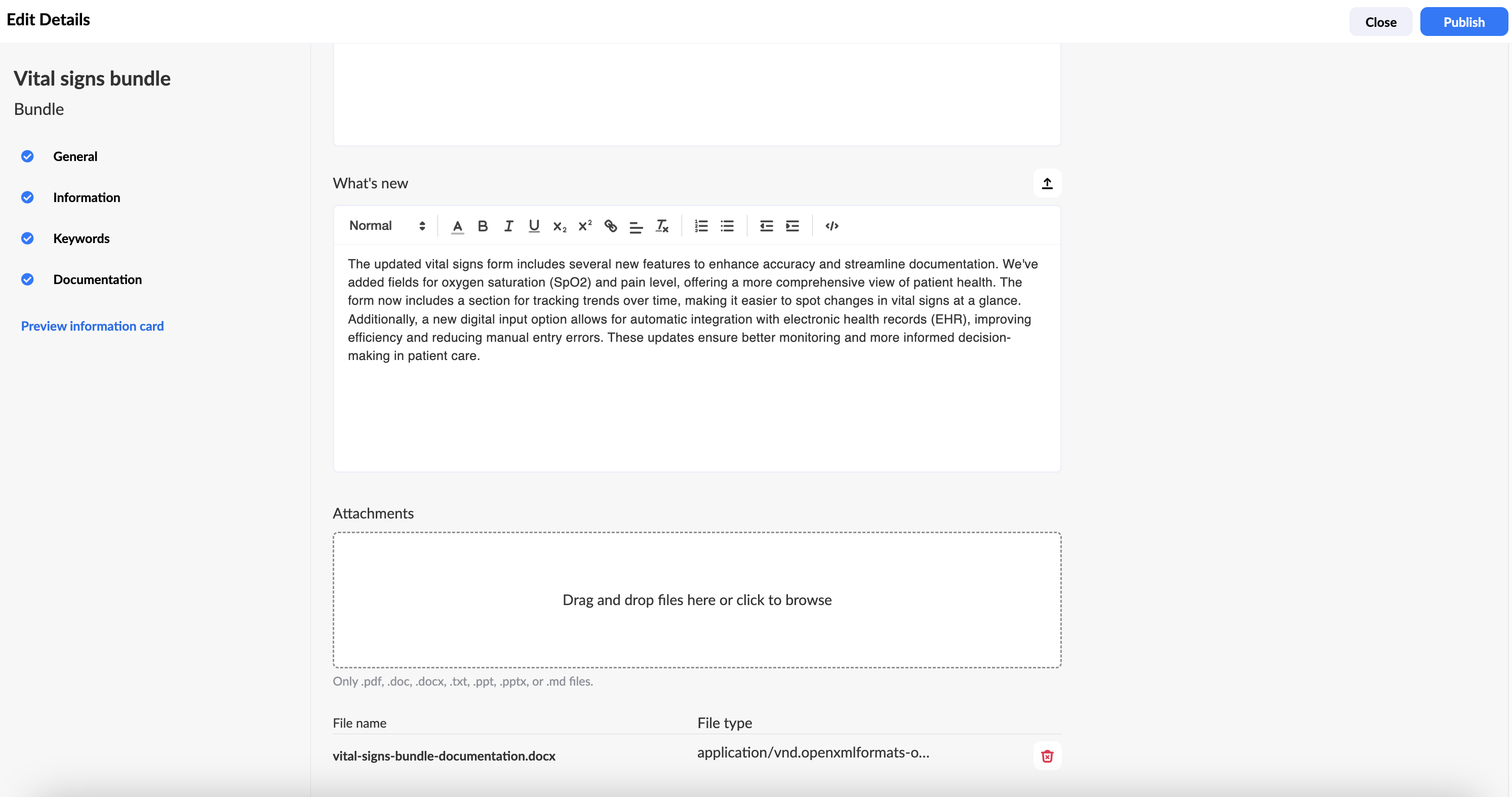1512x797 pixels.
Task: Click the What's new upload icon
Action: (x=1047, y=183)
